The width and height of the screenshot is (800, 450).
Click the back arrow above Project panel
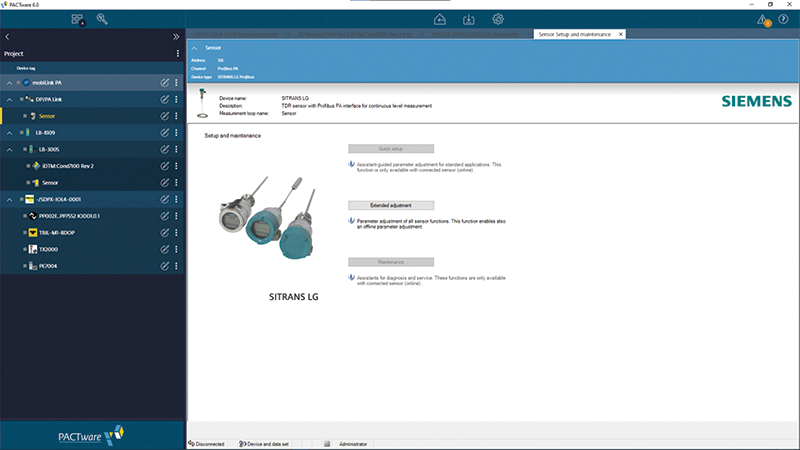click(x=7, y=37)
